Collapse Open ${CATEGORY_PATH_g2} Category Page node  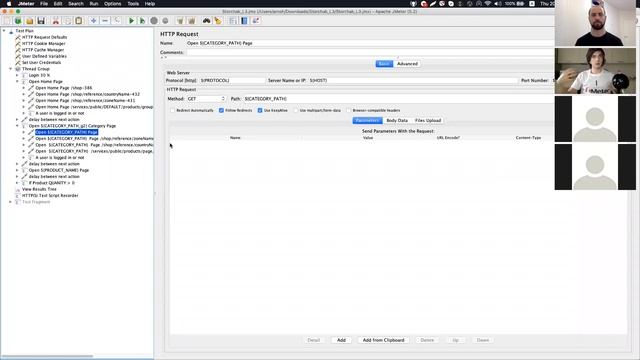(x=17, y=126)
